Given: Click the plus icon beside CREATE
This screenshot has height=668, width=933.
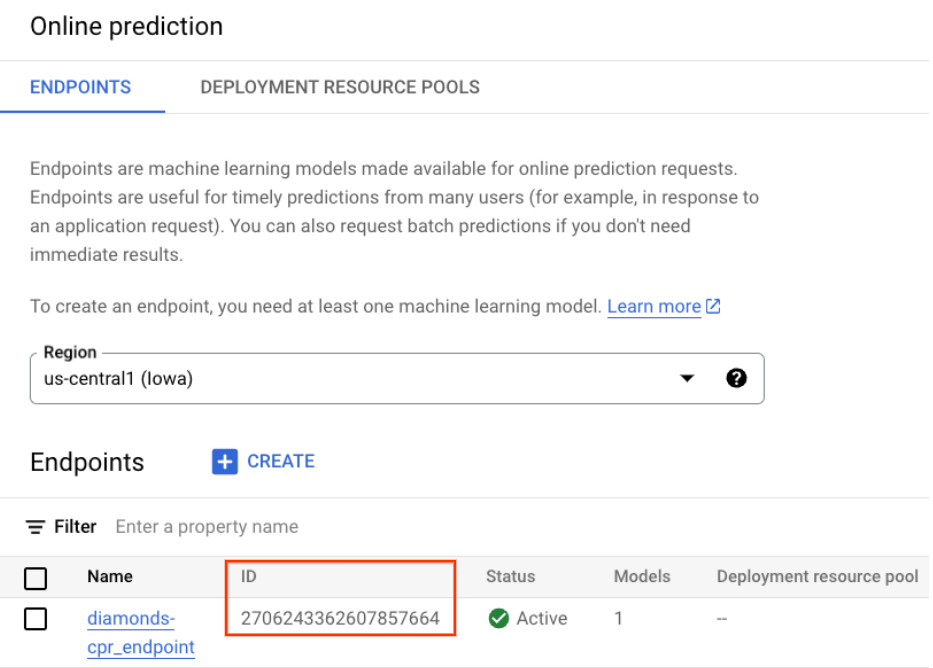Looking at the screenshot, I should click(225, 461).
